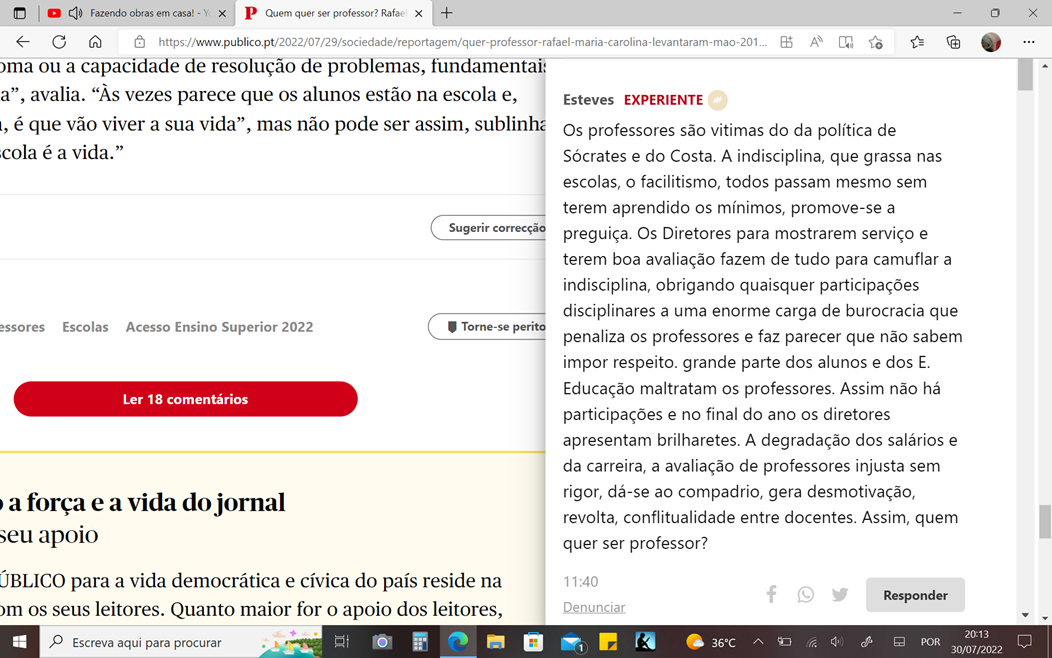Show hidden tray icons chevron

(758, 642)
